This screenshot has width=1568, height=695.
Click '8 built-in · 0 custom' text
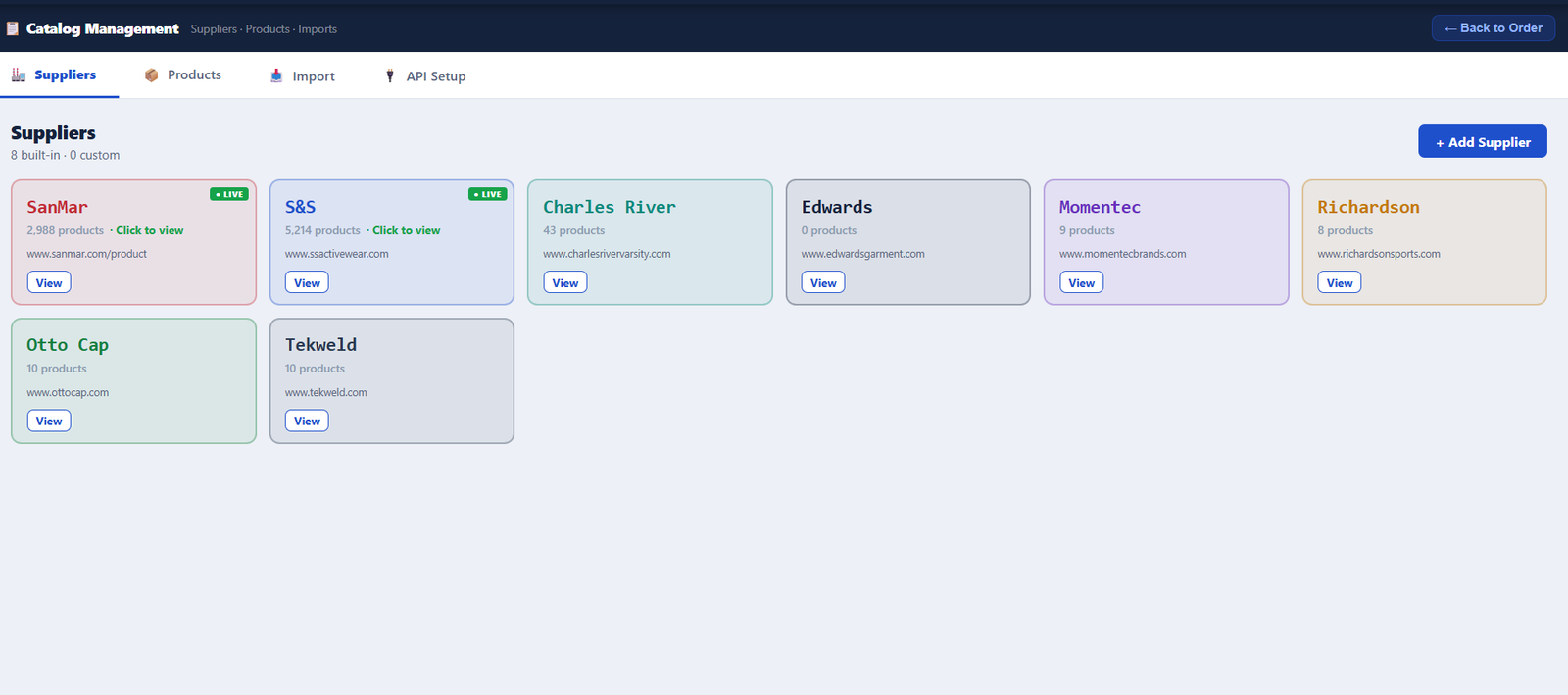pos(65,155)
